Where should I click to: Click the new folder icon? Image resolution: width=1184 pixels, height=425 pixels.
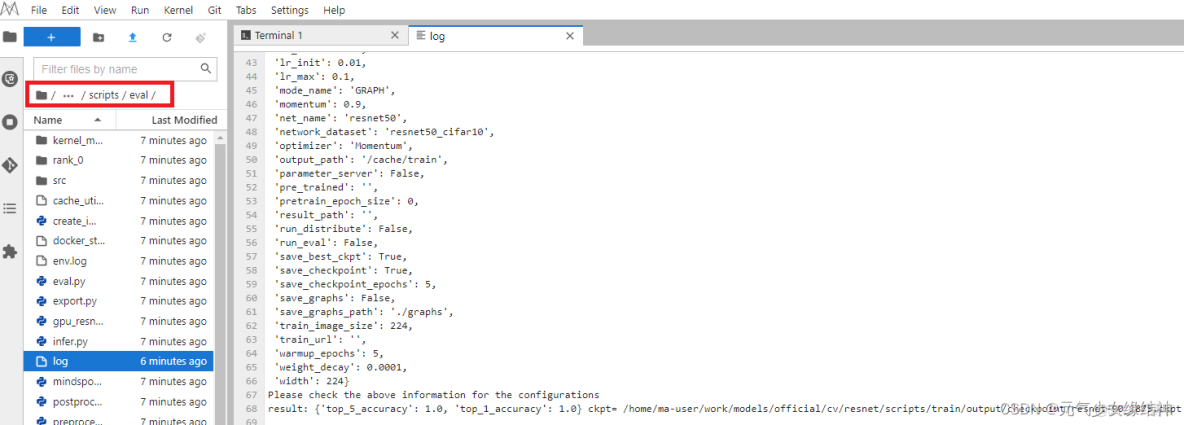point(98,37)
